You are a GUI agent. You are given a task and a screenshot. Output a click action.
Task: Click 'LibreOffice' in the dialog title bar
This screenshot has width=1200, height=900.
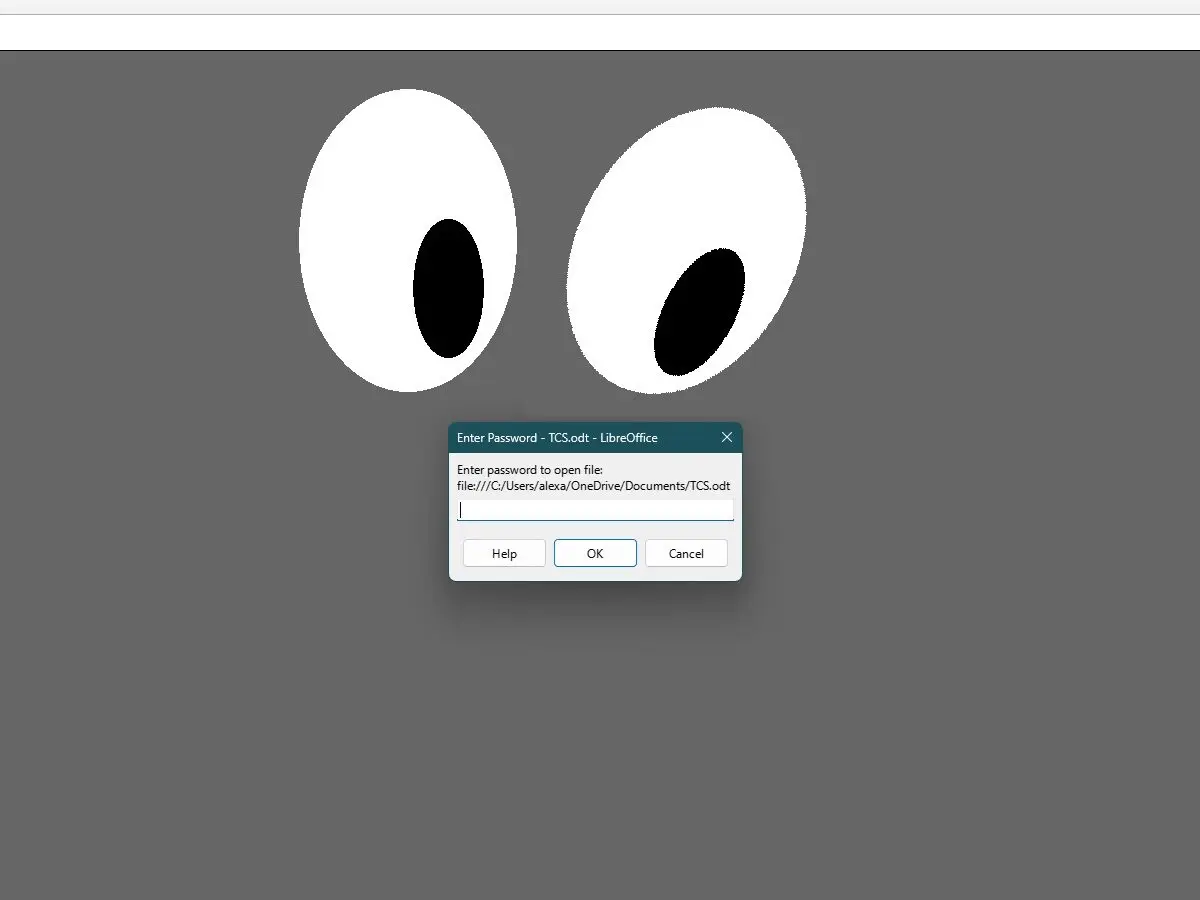629,438
